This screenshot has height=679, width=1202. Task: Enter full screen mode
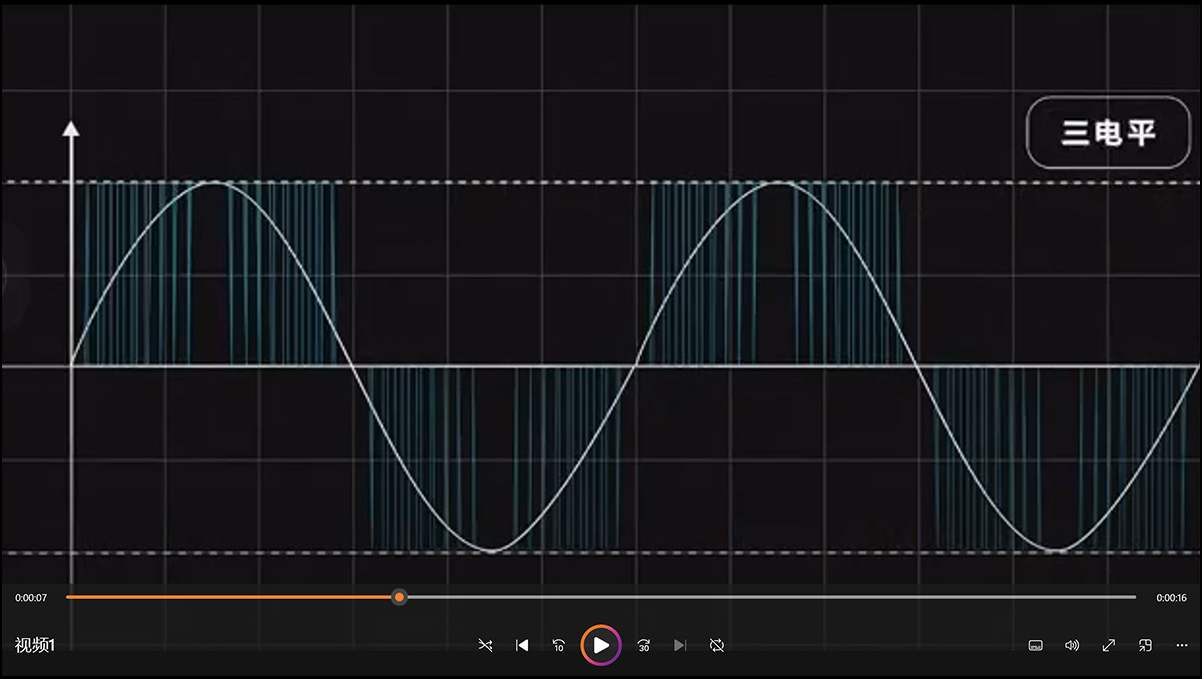[x=1109, y=646]
